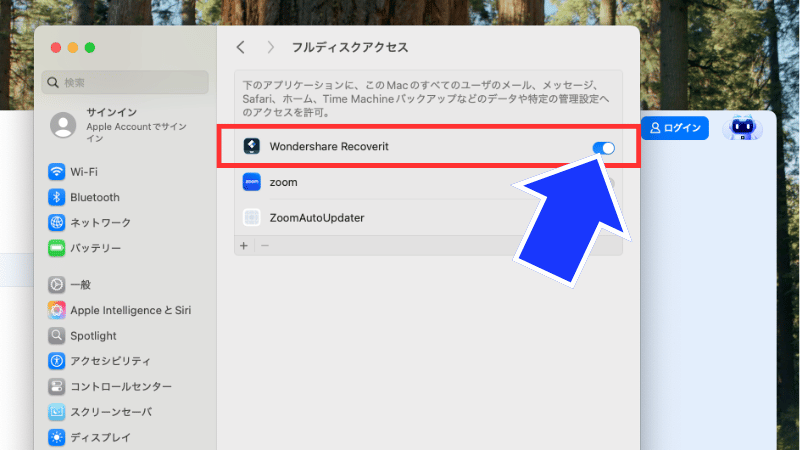
Task: Click the ネットワーク globe icon
Action: (57, 222)
